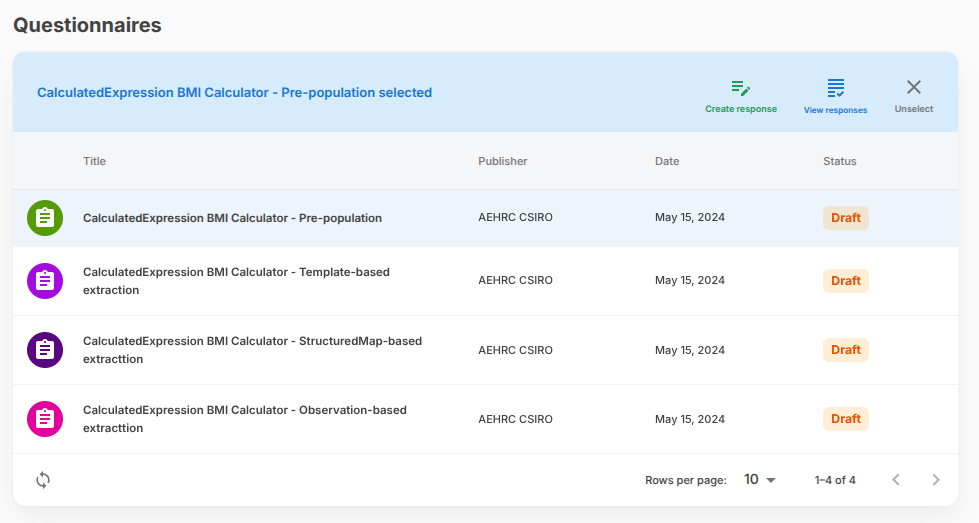
Task: Sort by the Status column header
Action: [x=839, y=161]
